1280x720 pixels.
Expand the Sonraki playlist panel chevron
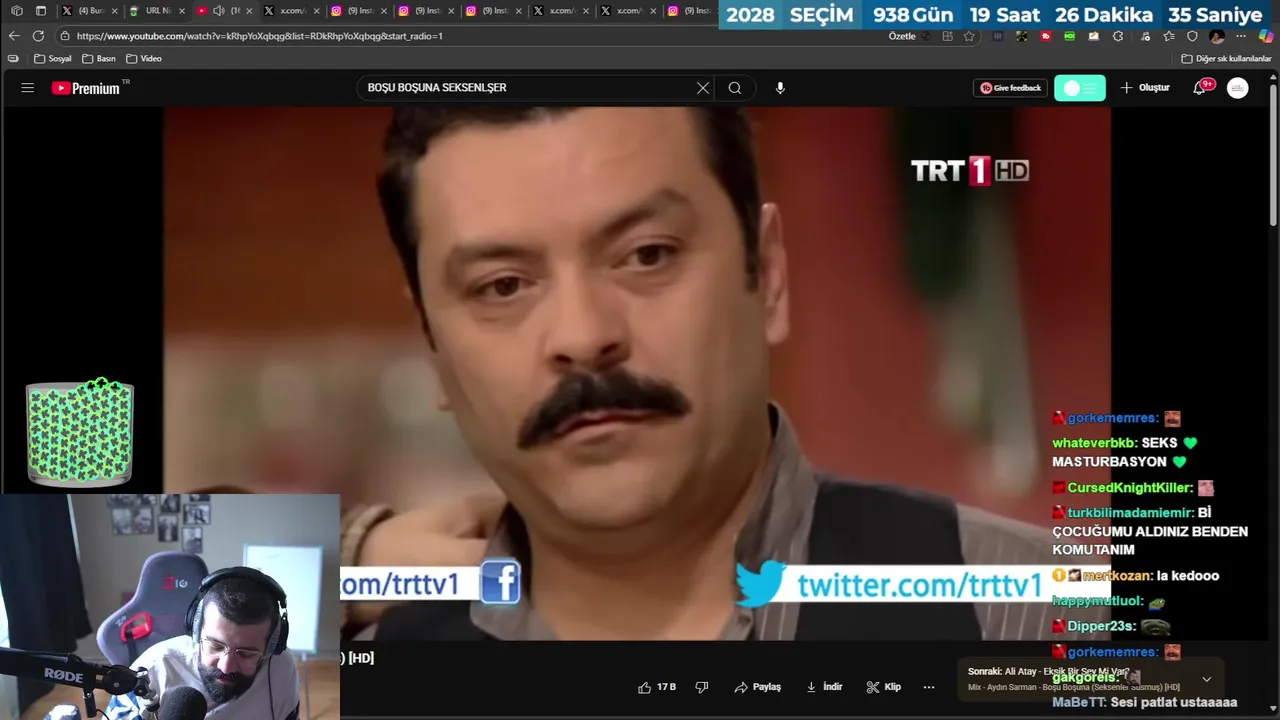[x=1206, y=679]
